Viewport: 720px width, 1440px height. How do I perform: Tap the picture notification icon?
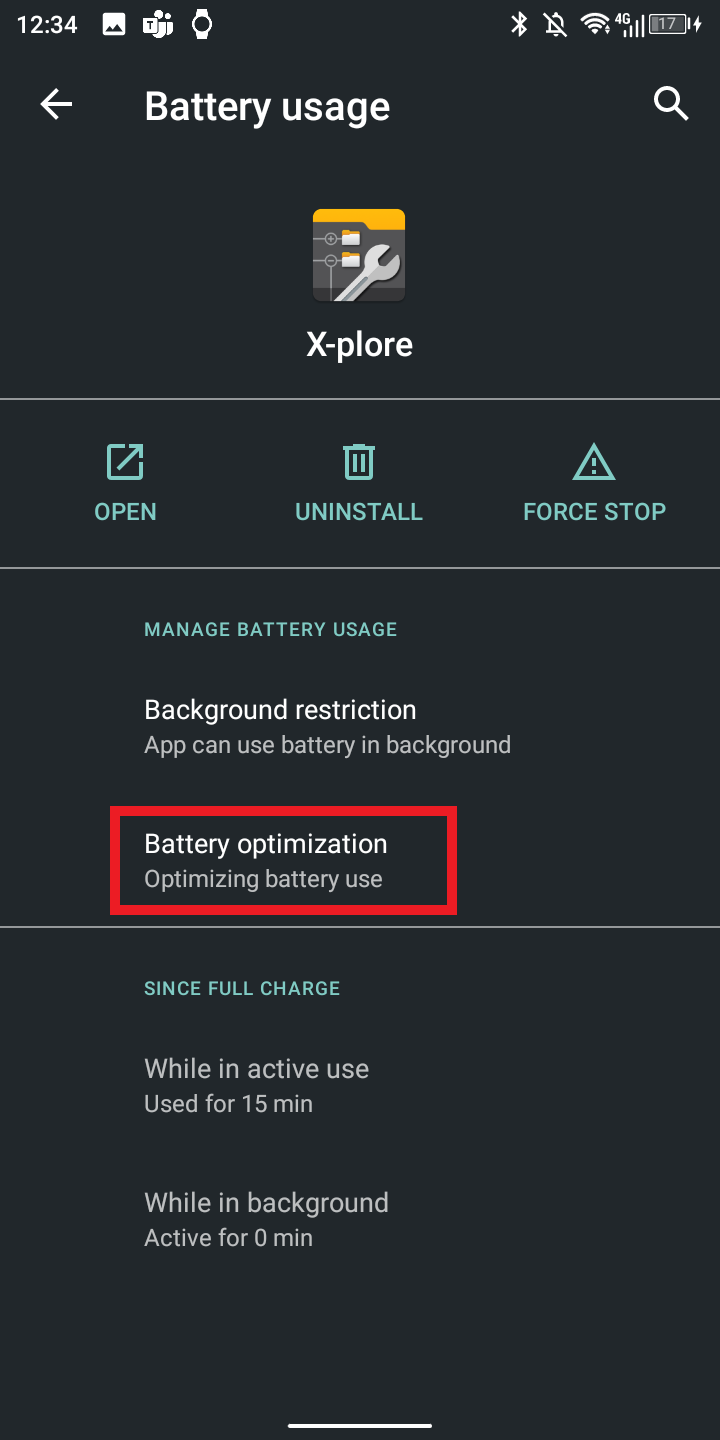pyautogui.click(x=114, y=25)
